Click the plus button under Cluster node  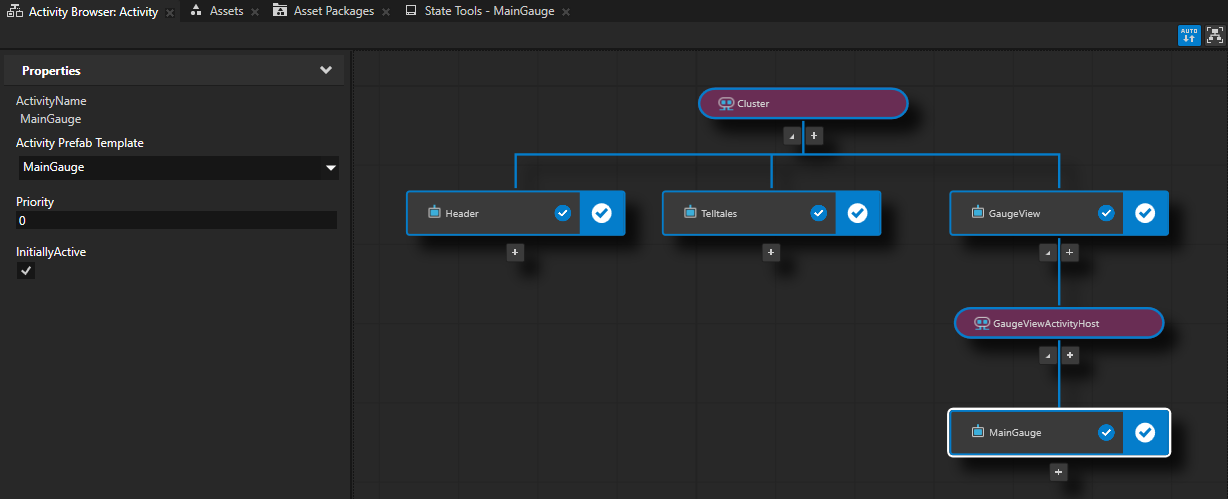pos(814,136)
